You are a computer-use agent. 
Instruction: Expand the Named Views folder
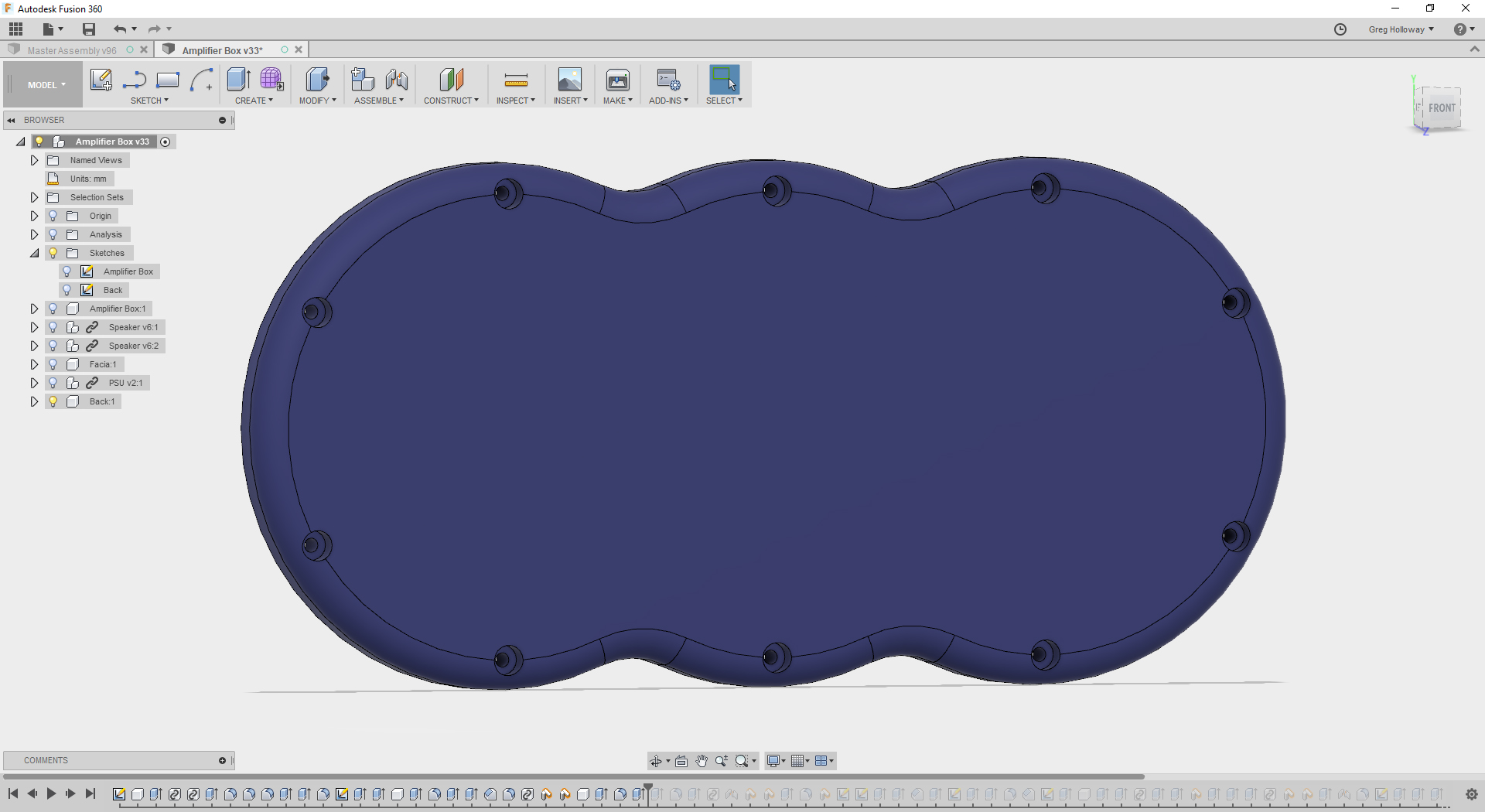[x=33, y=160]
